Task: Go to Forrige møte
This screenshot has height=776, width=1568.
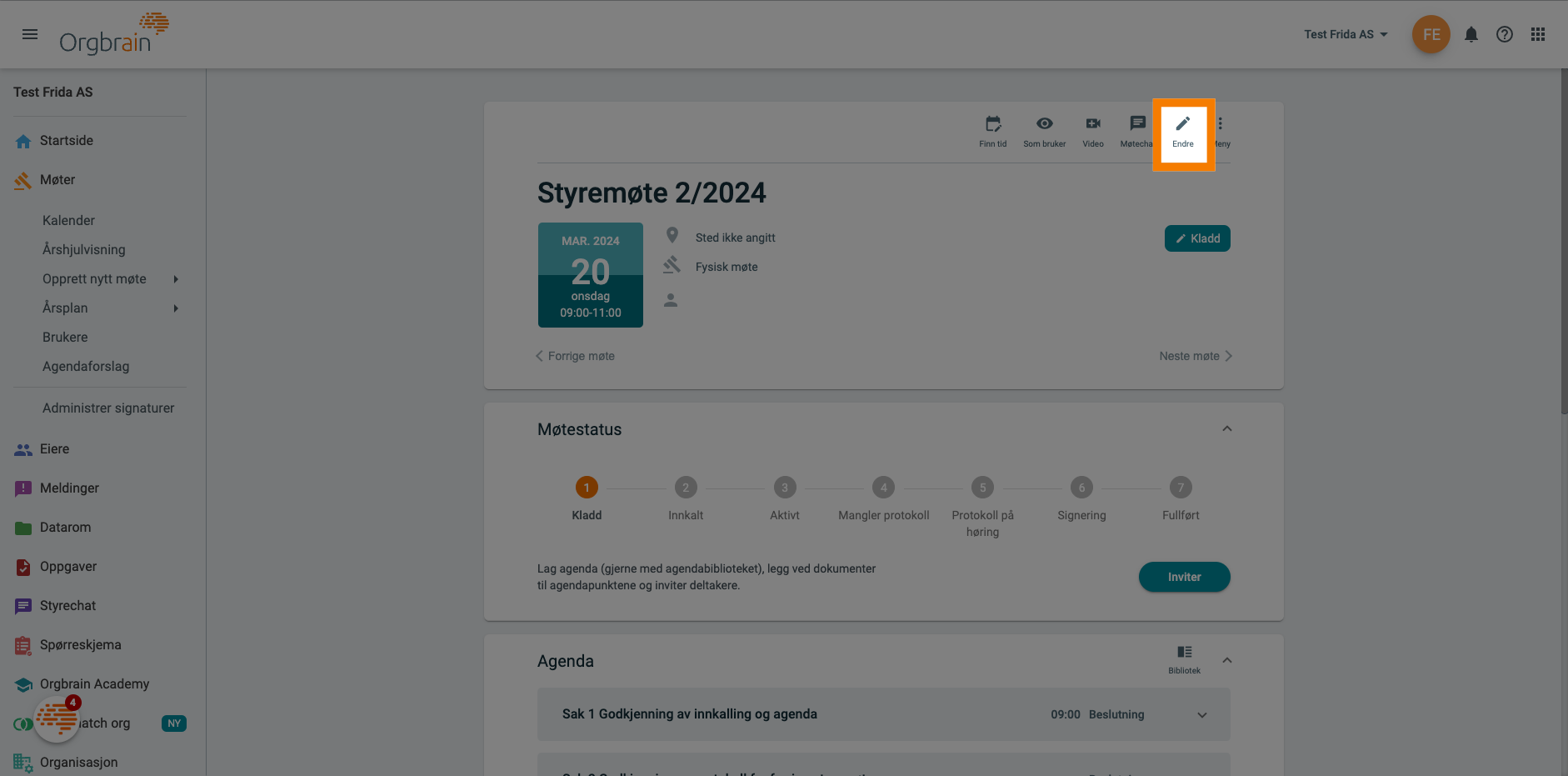Action: click(x=575, y=356)
